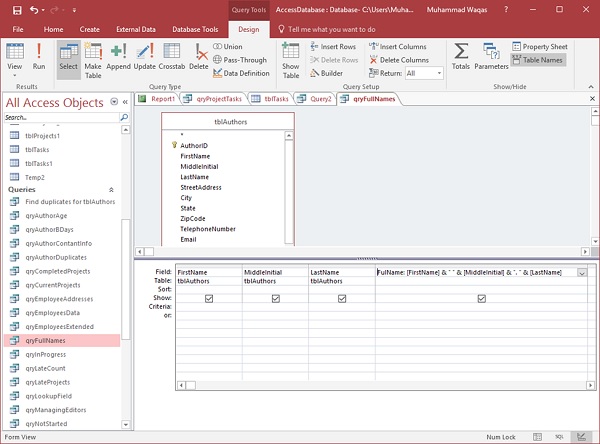Screen dimensions: 600x444
Task: Toggle the Totals sigma icon
Action: 461,56
